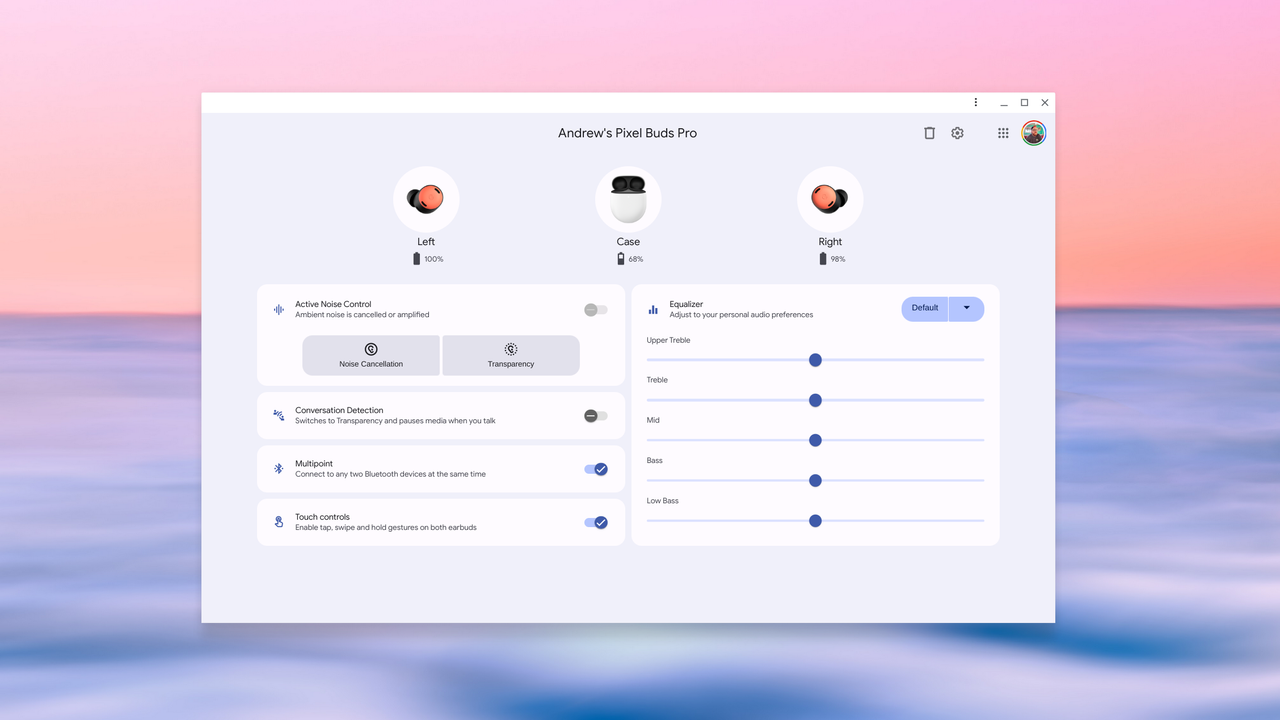Click the 'Active Noise Control' label text
This screenshot has height=720, width=1280.
(x=333, y=304)
